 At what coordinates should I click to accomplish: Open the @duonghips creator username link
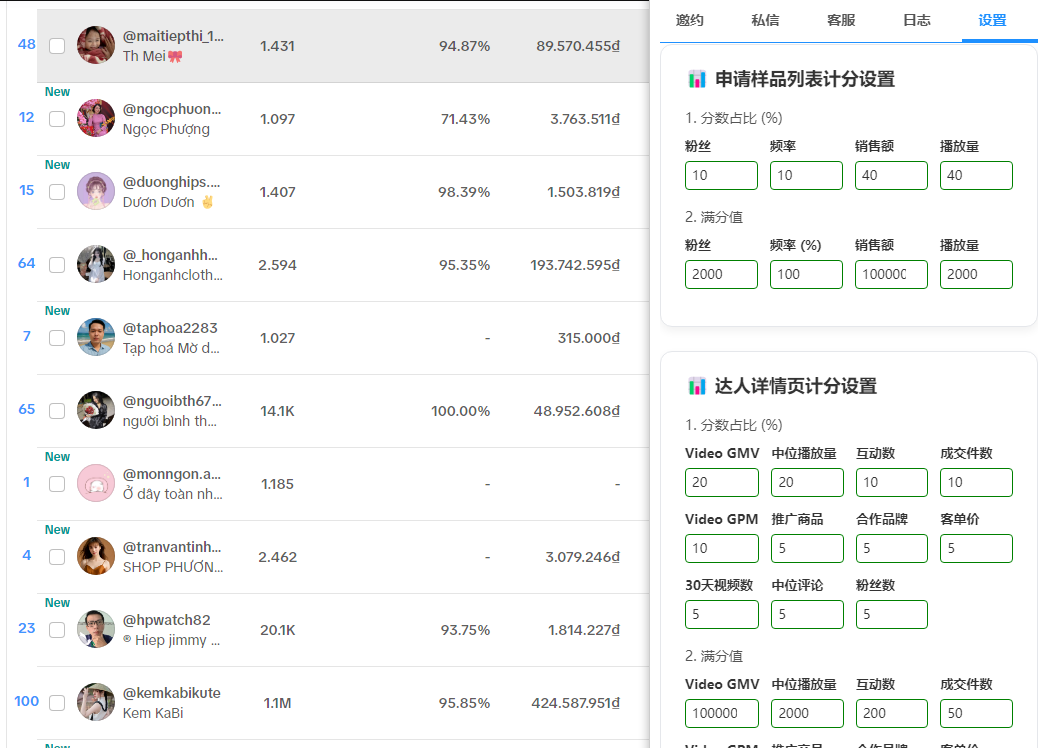point(171,182)
